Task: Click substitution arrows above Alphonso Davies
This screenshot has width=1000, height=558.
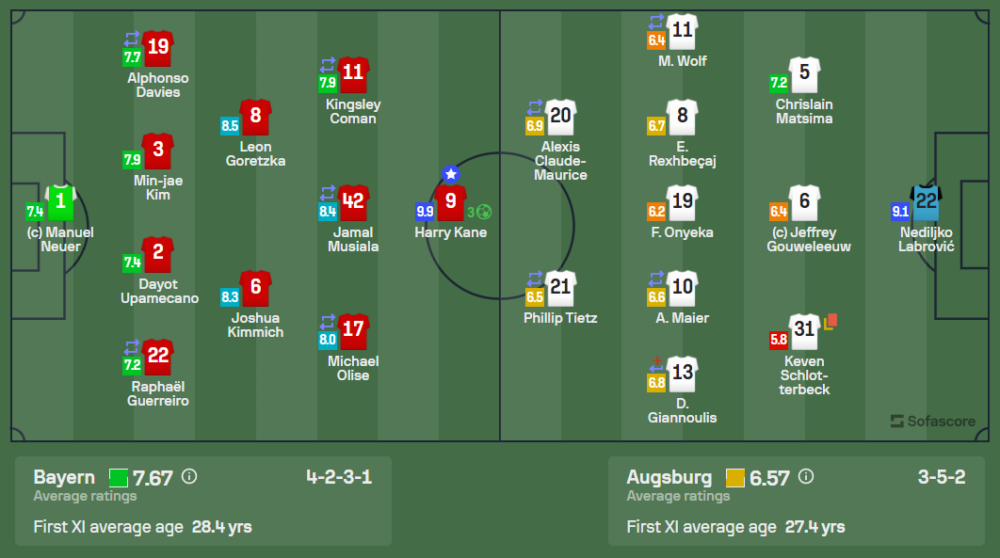Action: (133, 38)
